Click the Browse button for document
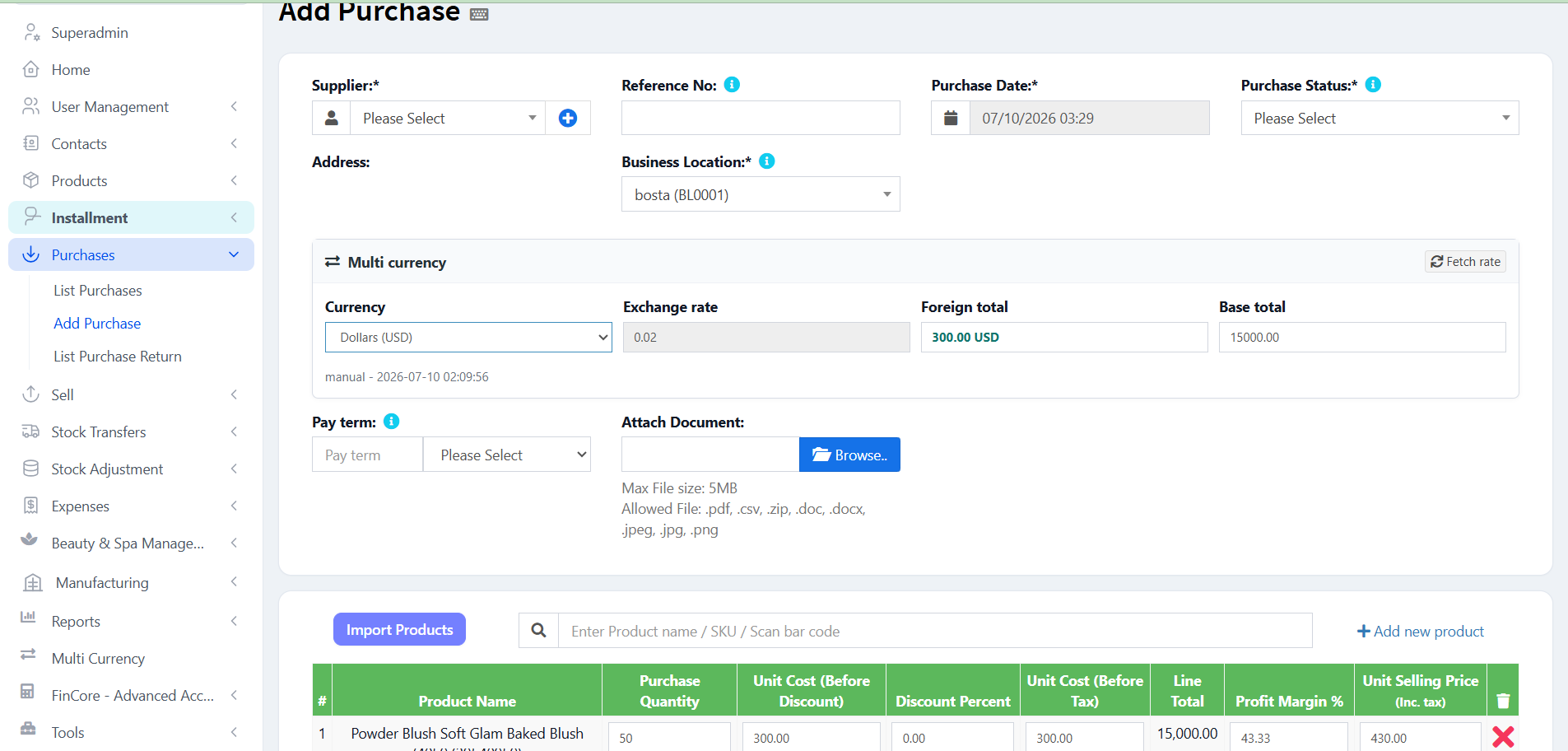This screenshot has height=751, width=1568. pos(849,455)
